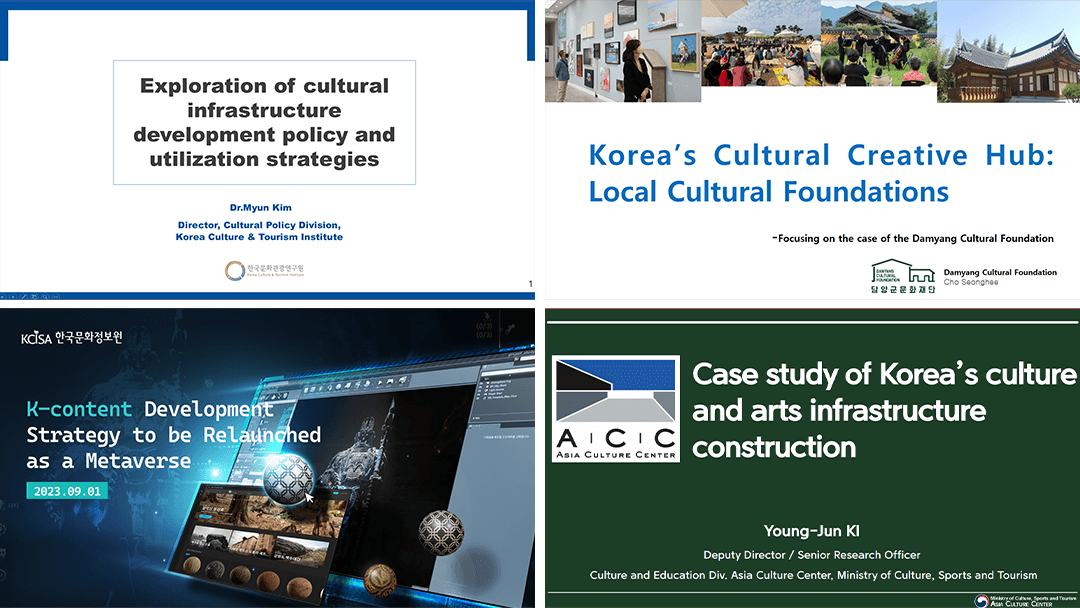Open the more options ellipsis in slideshow controls
The width and height of the screenshot is (1080, 608).
coord(56,296)
